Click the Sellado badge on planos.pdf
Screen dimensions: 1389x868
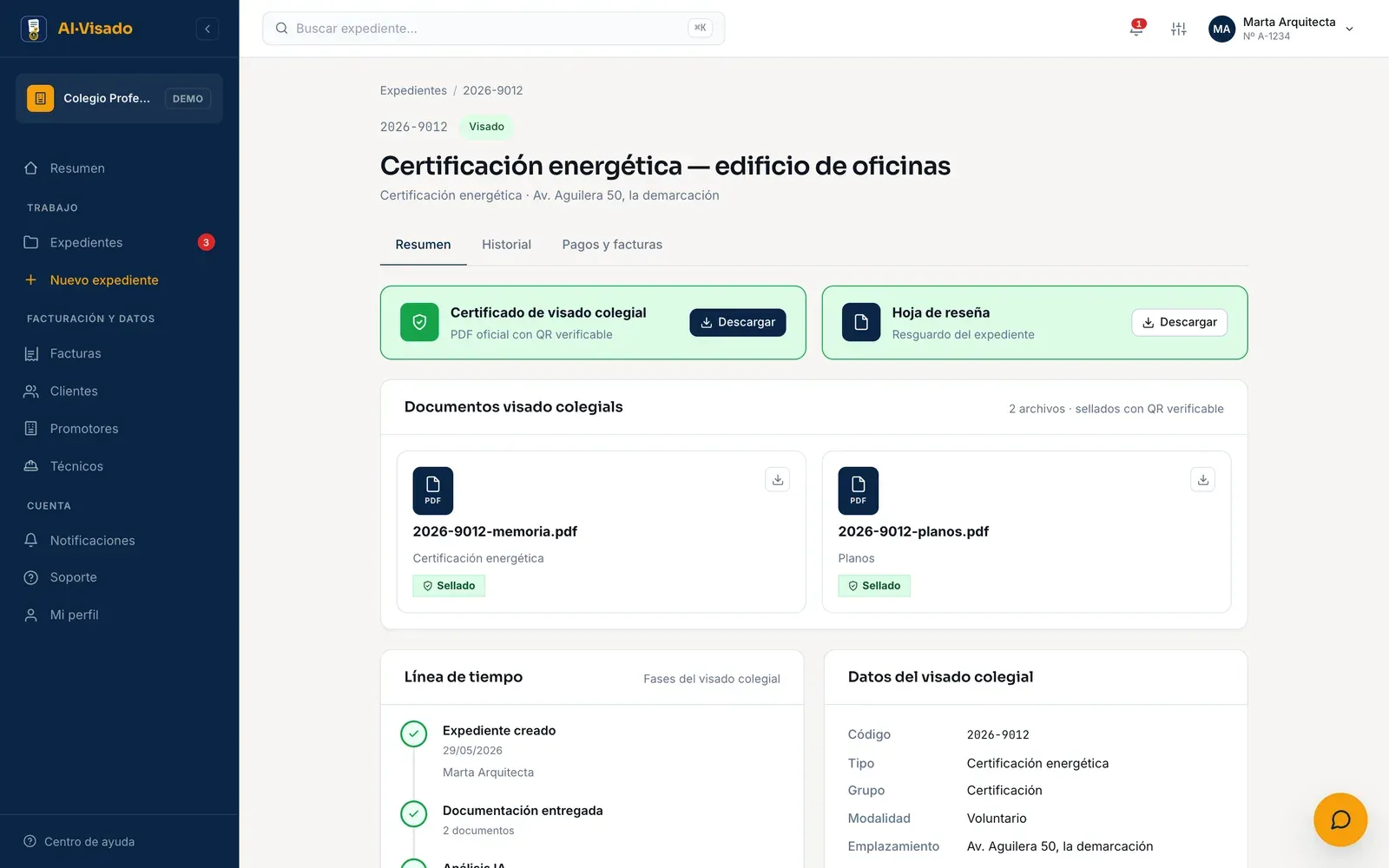(x=874, y=586)
